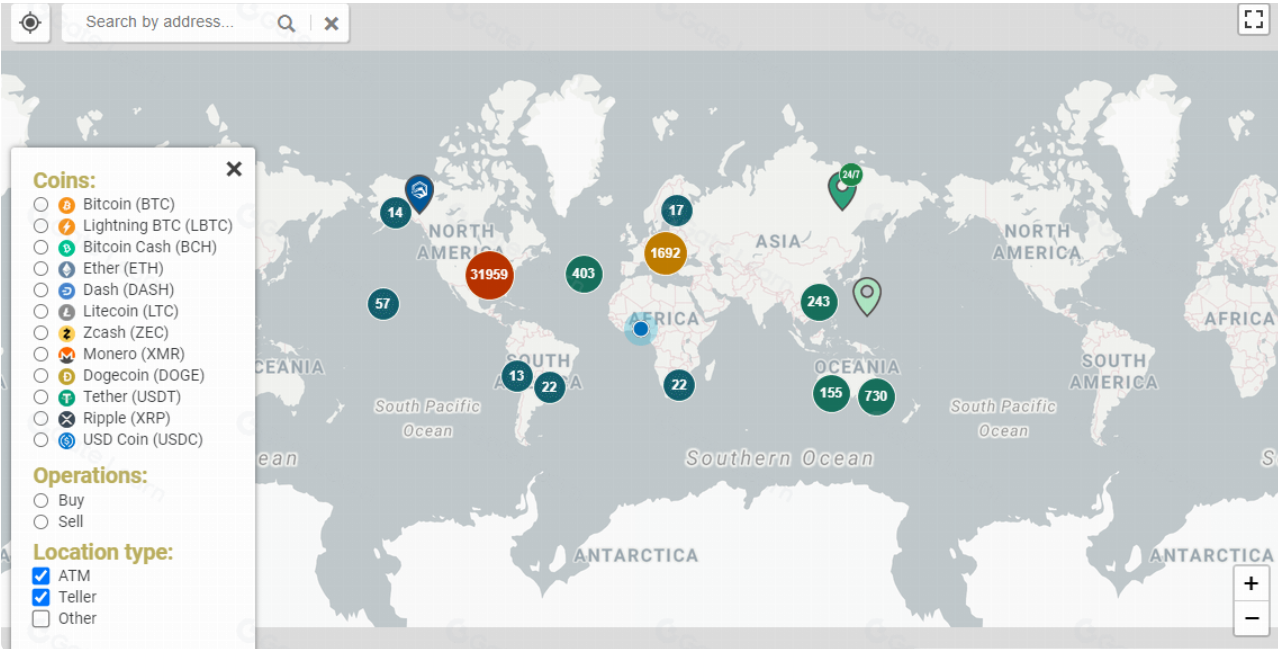Uncheck the ATM location type
Image resolution: width=1278 pixels, height=649 pixels.
pos(41,576)
